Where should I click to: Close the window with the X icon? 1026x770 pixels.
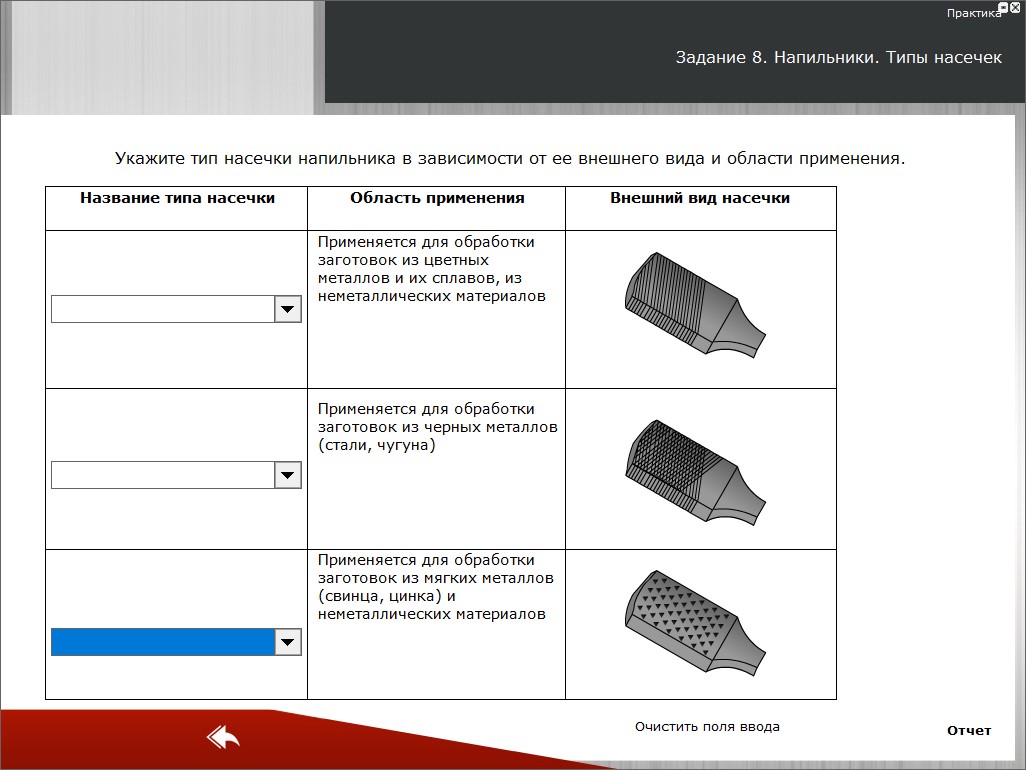[x=1016, y=7]
